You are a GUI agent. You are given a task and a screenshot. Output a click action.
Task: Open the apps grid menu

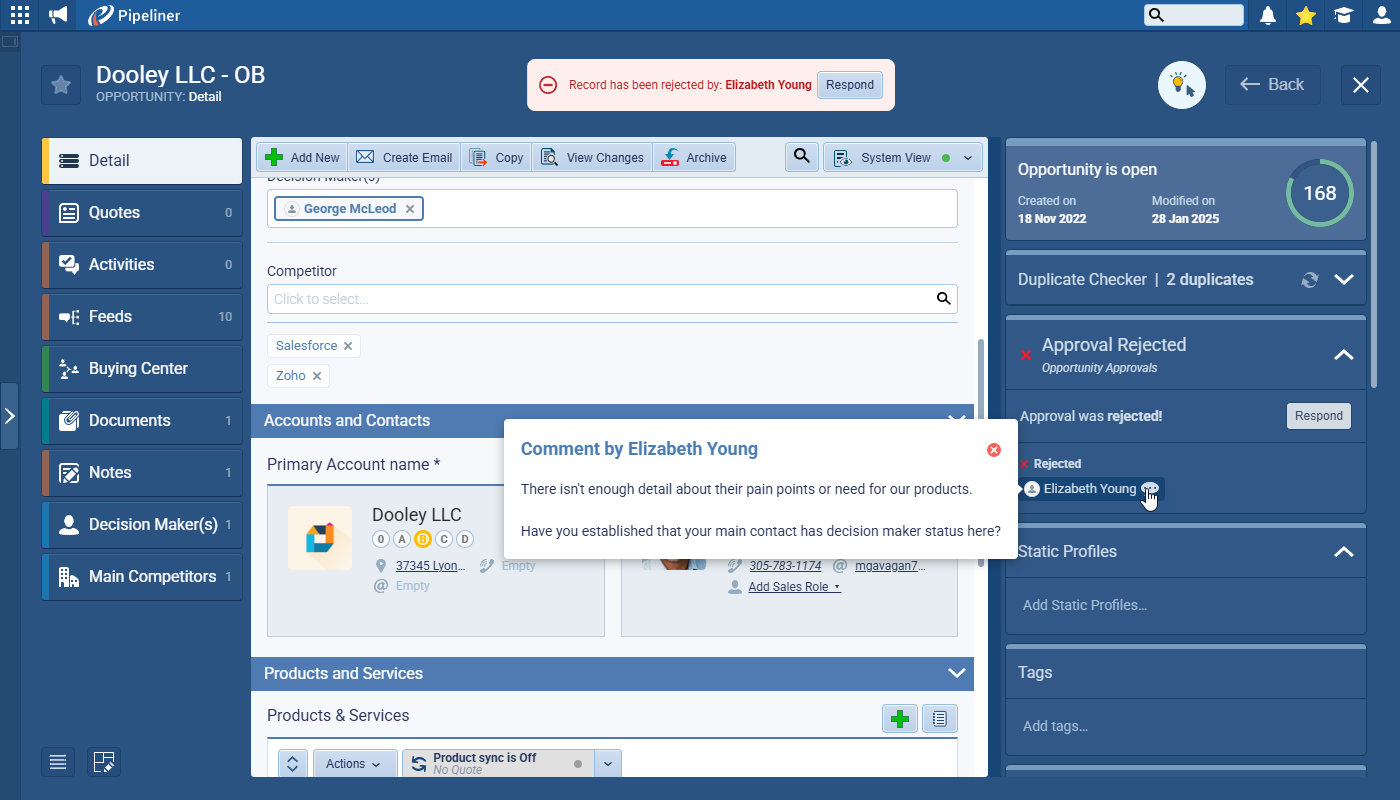pyautogui.click(x=20, y=15)
